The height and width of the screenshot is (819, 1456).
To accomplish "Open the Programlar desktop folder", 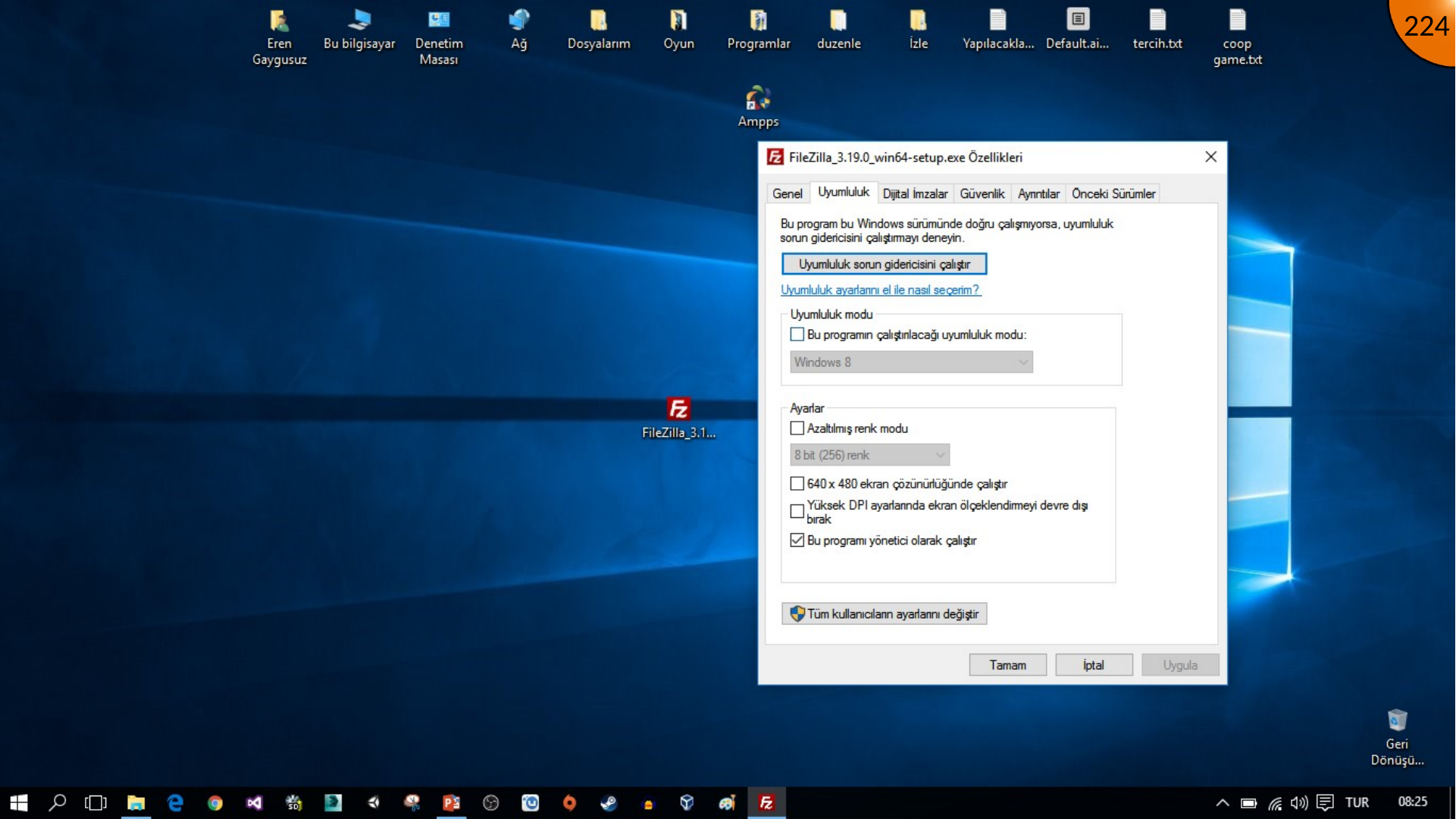I will click(759, 30).
